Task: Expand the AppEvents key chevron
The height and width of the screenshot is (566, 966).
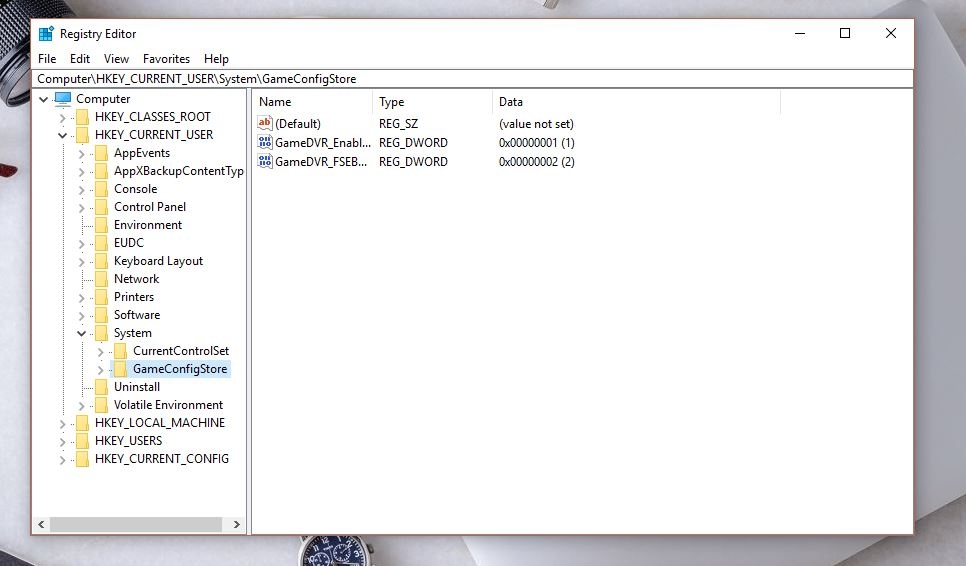Action: tap(81, 154)
